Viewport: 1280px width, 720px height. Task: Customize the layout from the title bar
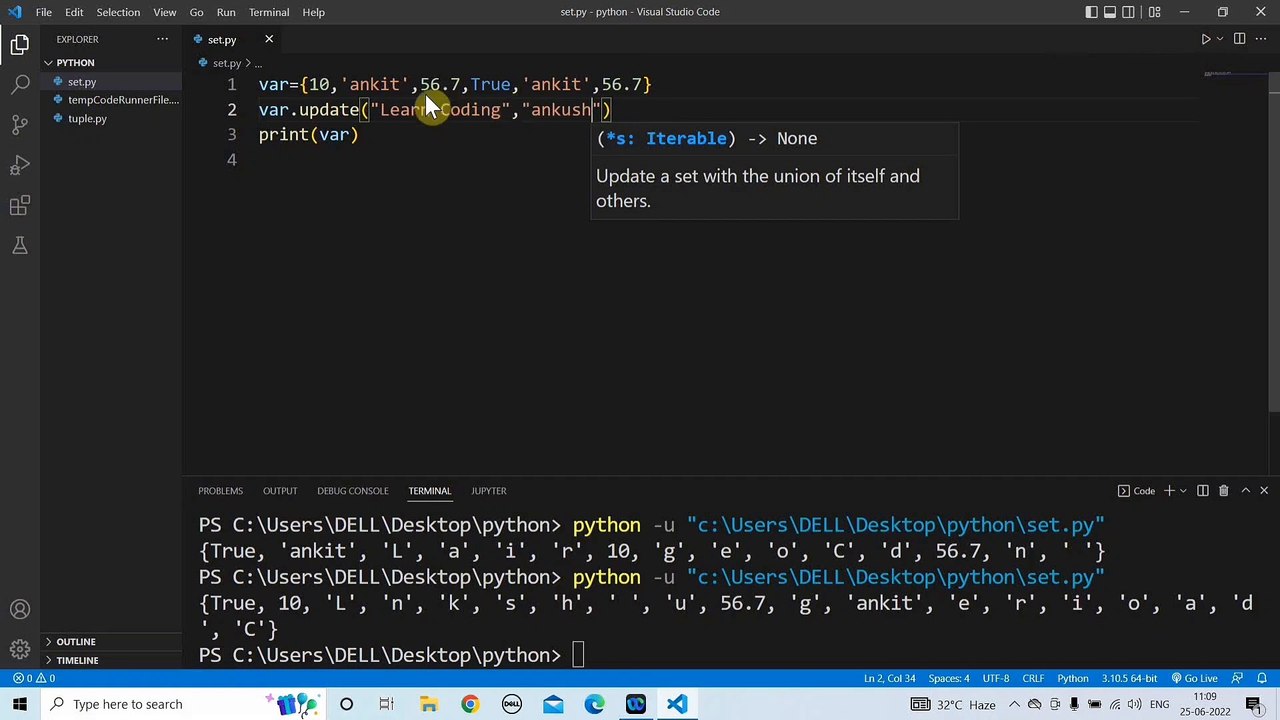coord(1155,12)
